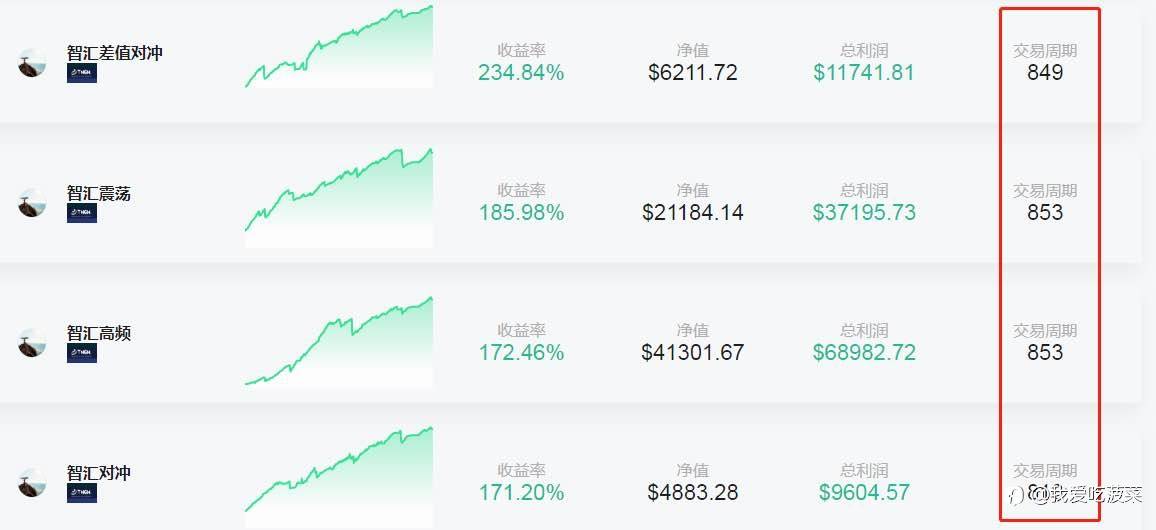Viewport: 1156px width, 530px height.
Task: Click the $21184.14 net value figure
Action: 693,213
